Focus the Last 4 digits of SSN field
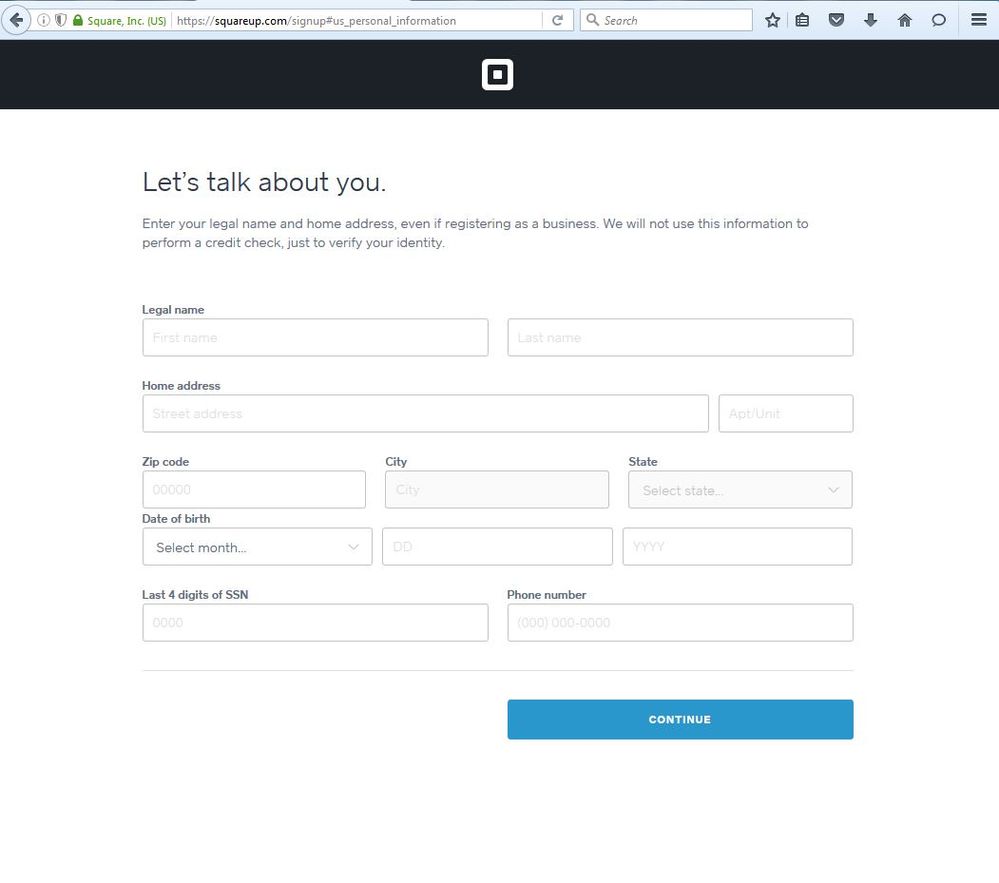This screenshot has height=883, width=999. coord(315,623)
